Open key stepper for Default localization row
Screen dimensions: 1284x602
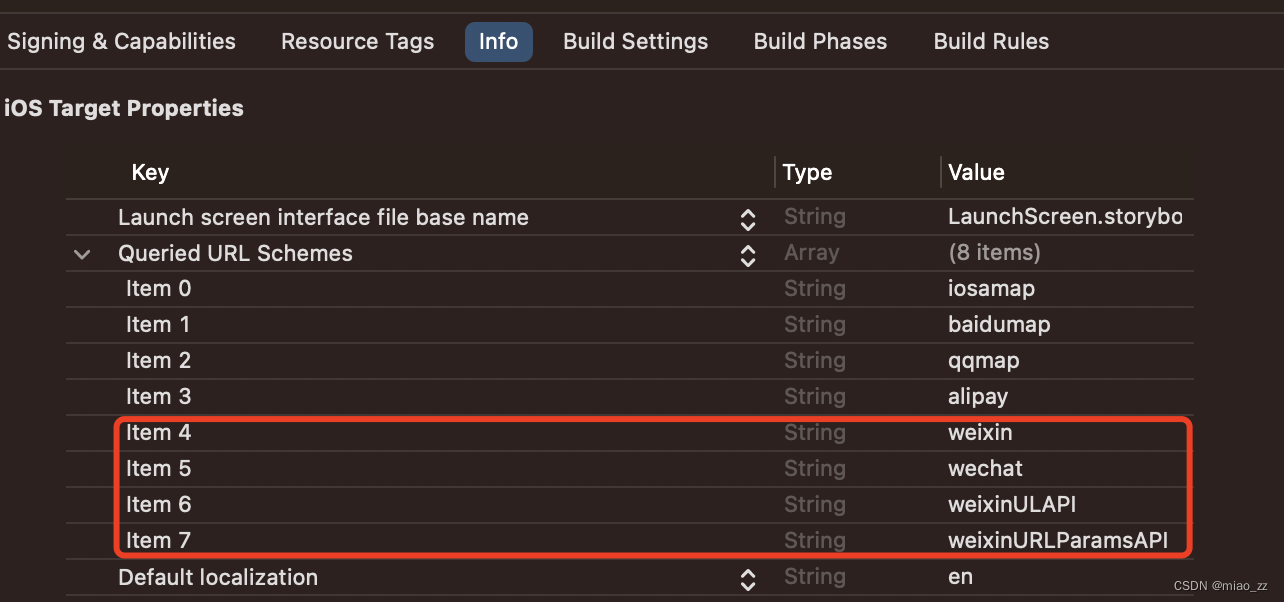[x=747, y=578]
